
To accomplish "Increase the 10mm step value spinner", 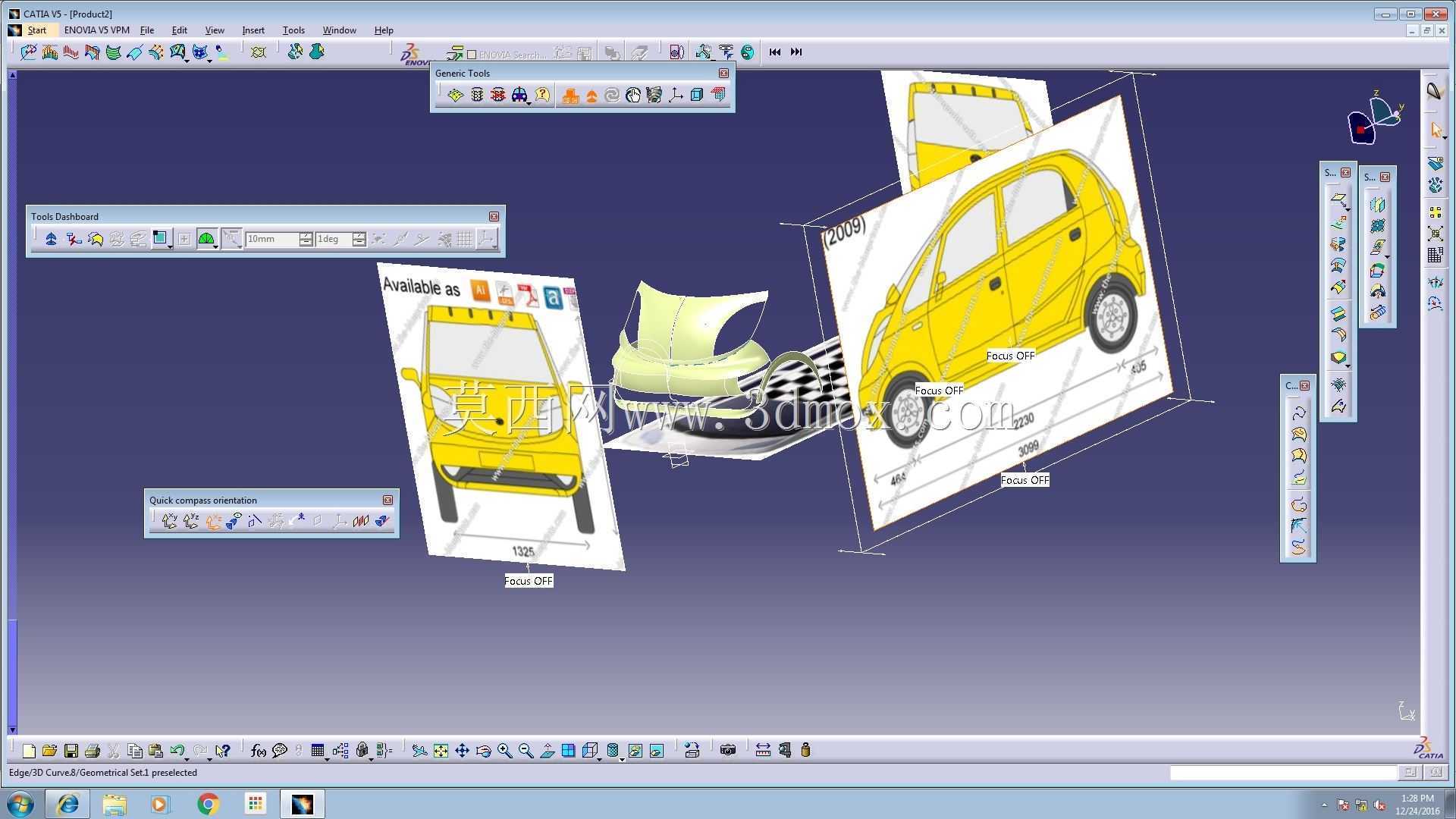I will (306, 235).
